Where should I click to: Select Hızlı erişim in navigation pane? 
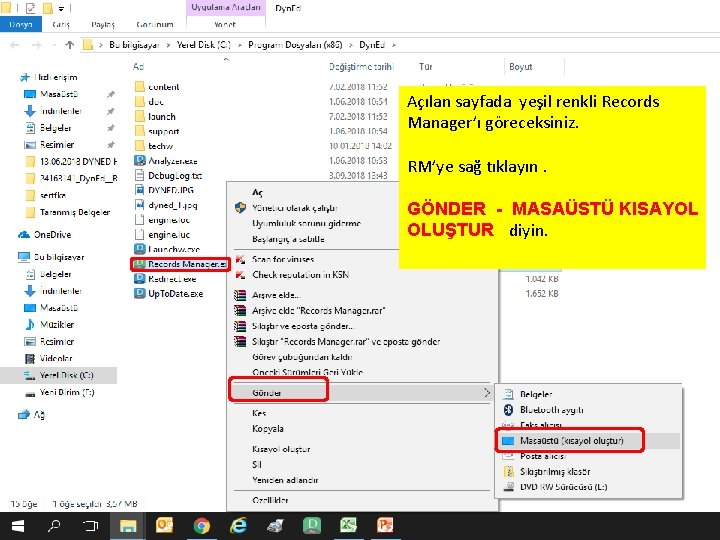click(56, 77)
